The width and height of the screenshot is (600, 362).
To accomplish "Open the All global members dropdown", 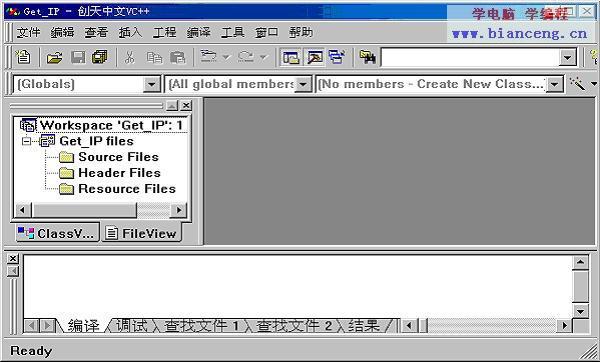I will [x=303, y=84].
